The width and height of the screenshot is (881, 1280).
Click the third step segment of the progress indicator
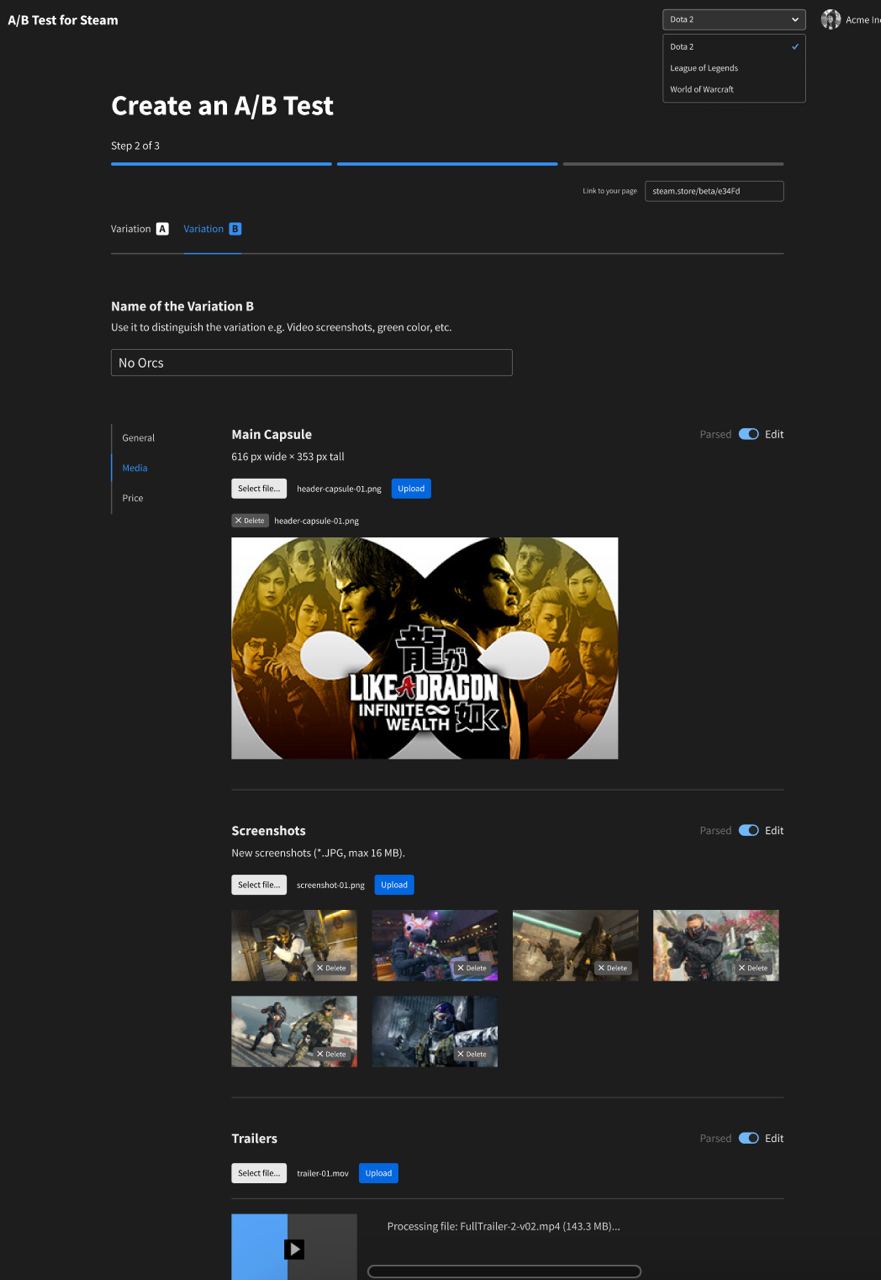[673, 164]
